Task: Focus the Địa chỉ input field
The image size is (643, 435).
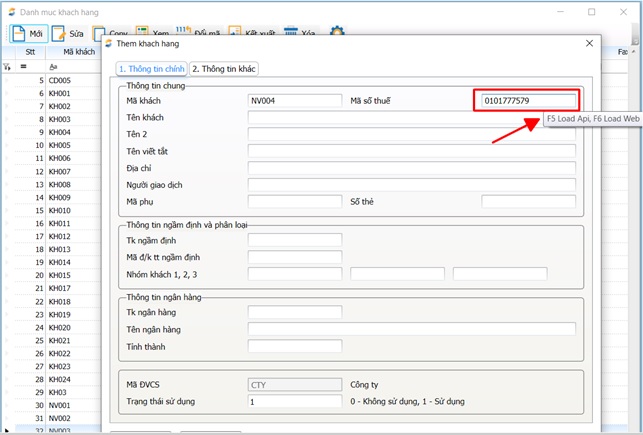Action: pos(411,168)
